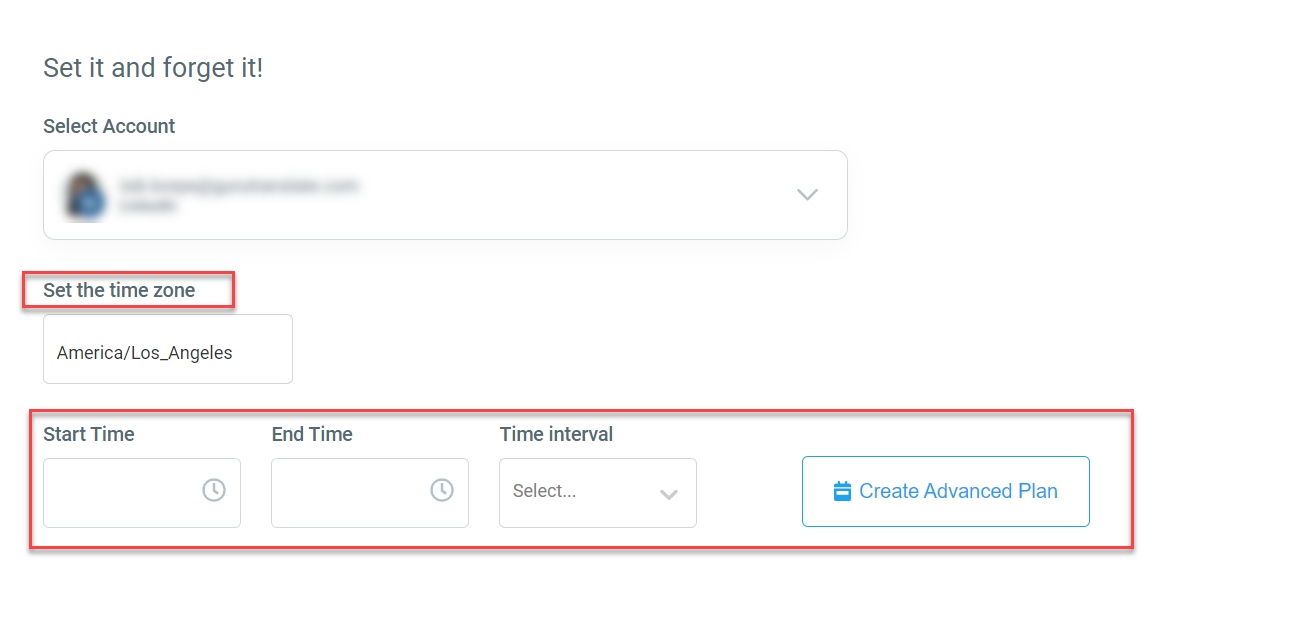
Task: Click the Select Account heading
Action: pyautogui.click(x=108, y=126)
